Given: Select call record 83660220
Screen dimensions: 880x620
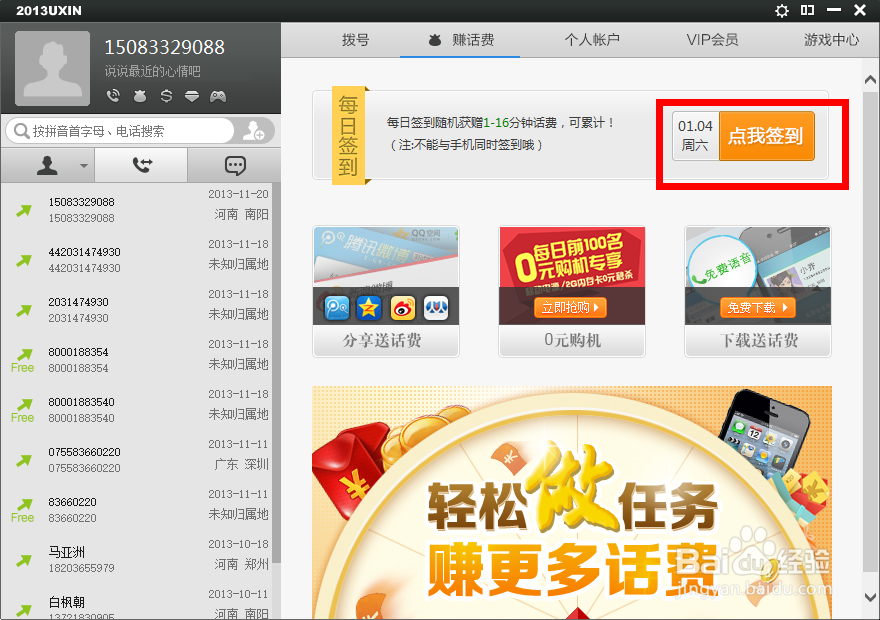Looking at the screenshot, I should tap(136, 508).
